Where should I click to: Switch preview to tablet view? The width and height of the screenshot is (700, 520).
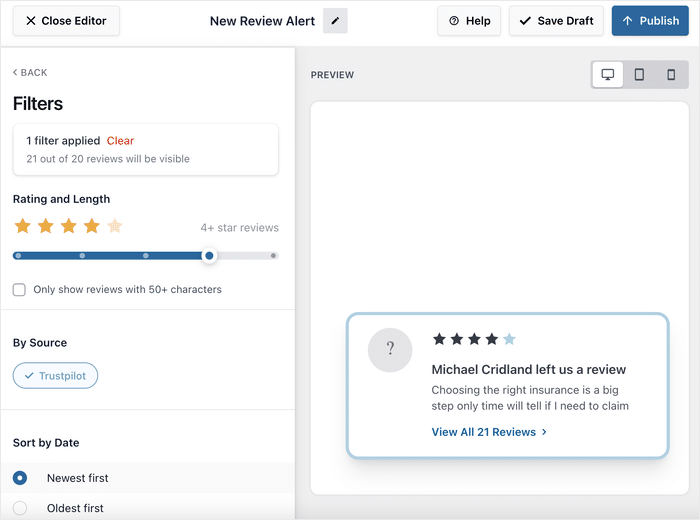(x=639, y=75)
